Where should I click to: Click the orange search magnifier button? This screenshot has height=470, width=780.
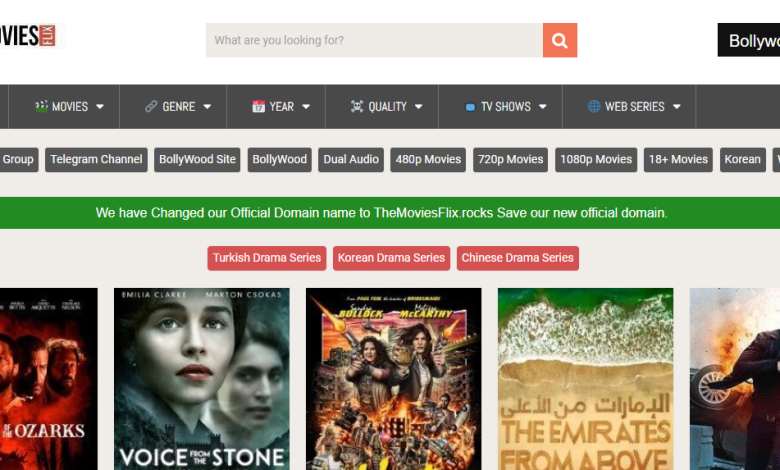point(560,40)
